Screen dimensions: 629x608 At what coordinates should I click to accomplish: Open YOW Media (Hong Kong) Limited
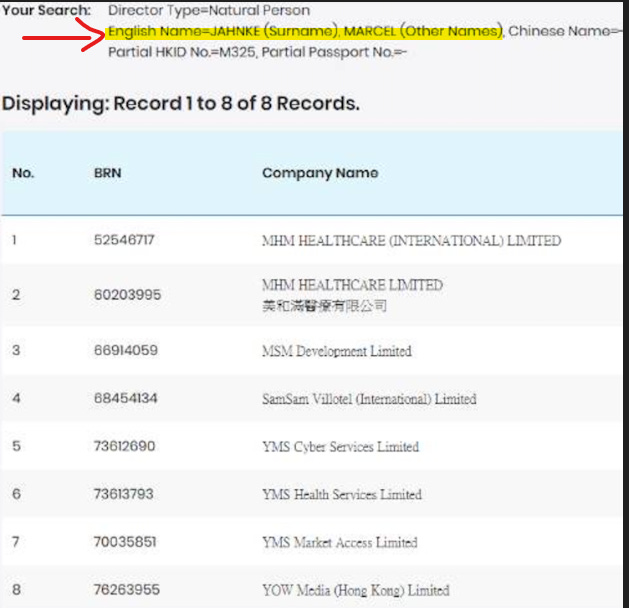pyautogui.click(x=356, y=590)
